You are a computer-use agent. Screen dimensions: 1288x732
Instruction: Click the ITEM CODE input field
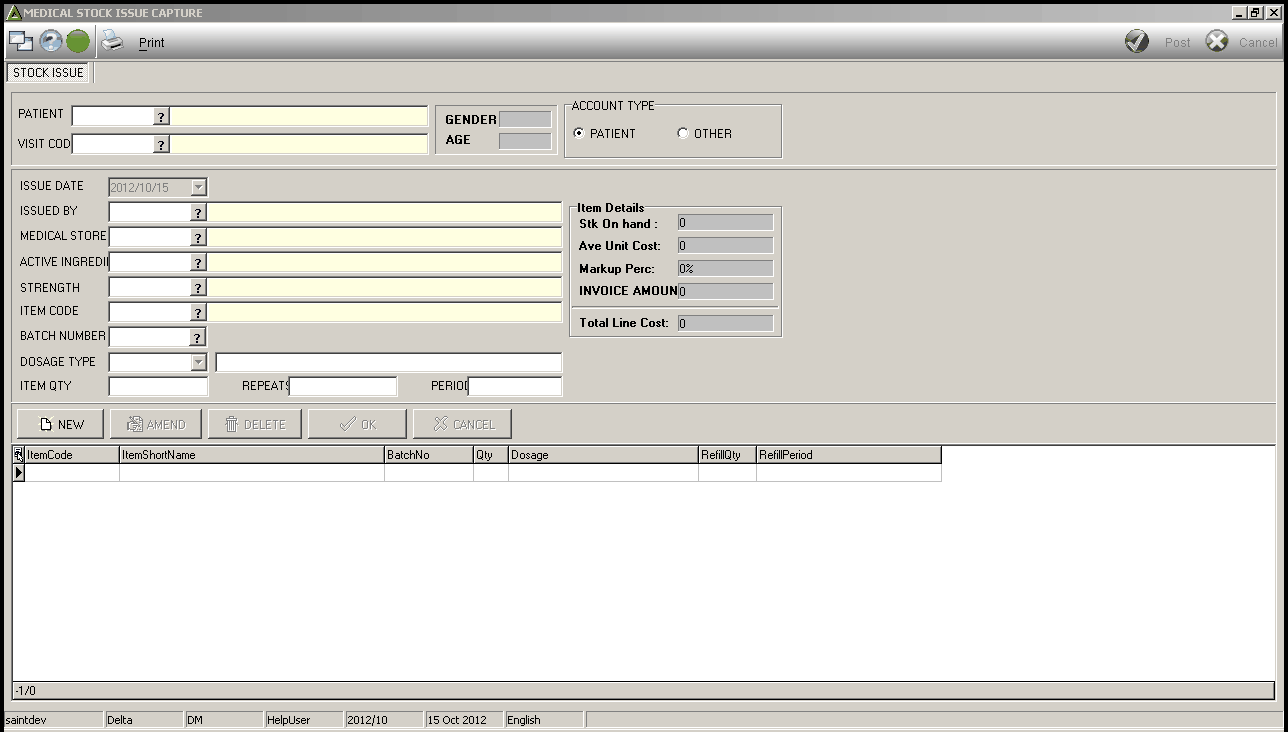(149, 313)
